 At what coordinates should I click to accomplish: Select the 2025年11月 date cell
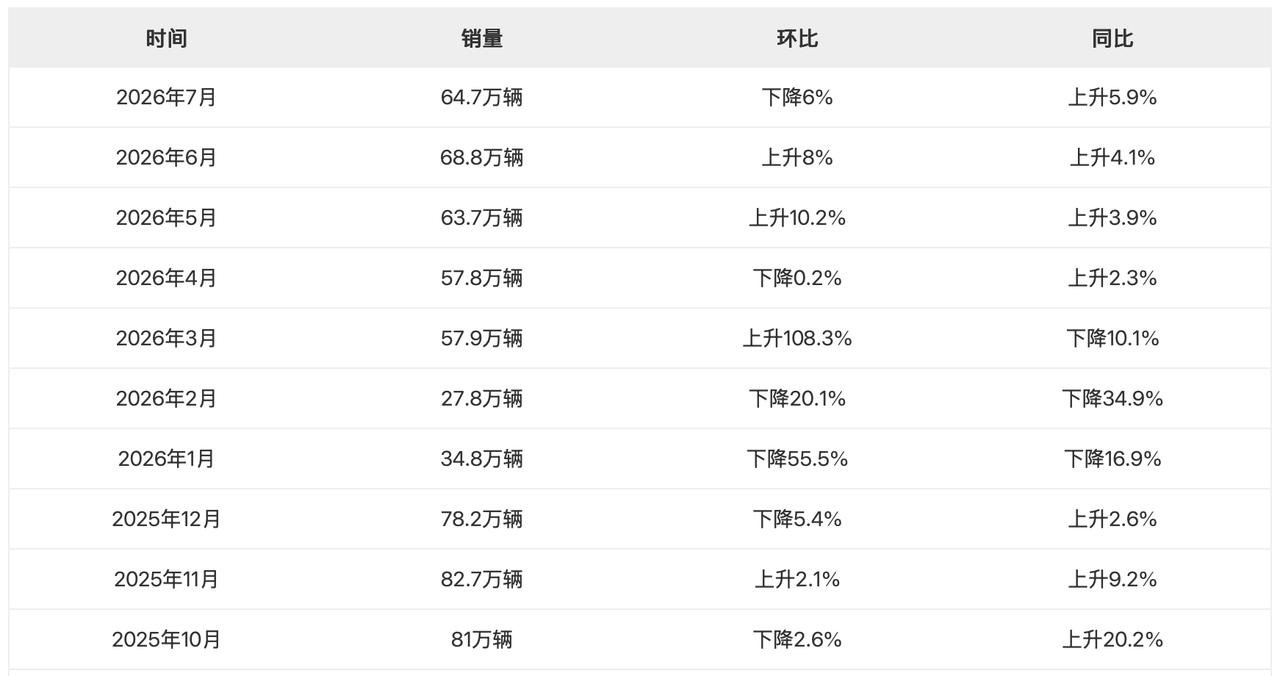[166, 579]
